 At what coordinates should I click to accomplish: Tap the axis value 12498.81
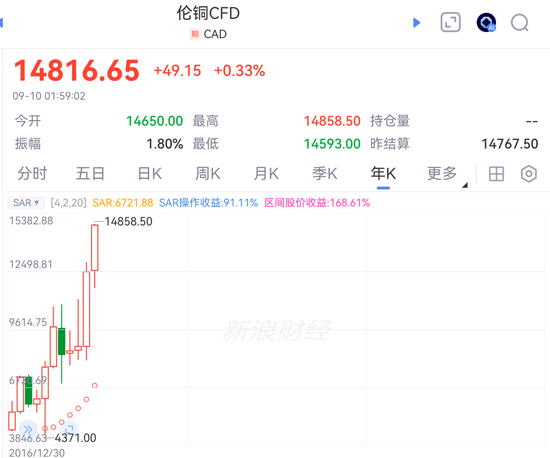(x=31, y=264)
